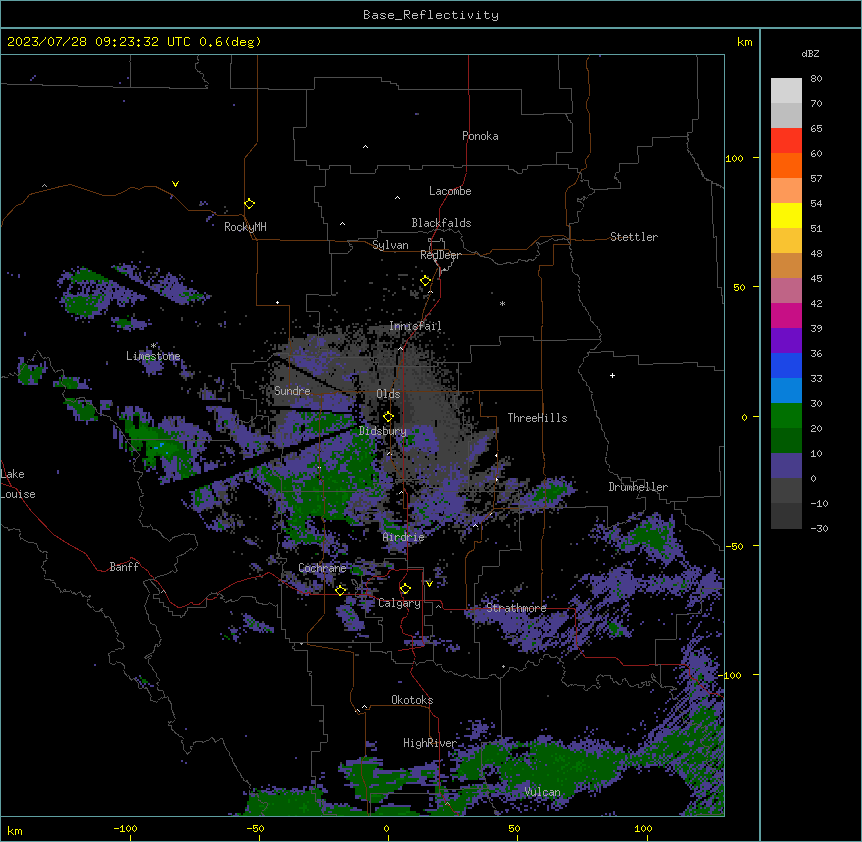Click the yellow station marker near RockyMH
Screen dimensions: 862x842
pos(250,204)
